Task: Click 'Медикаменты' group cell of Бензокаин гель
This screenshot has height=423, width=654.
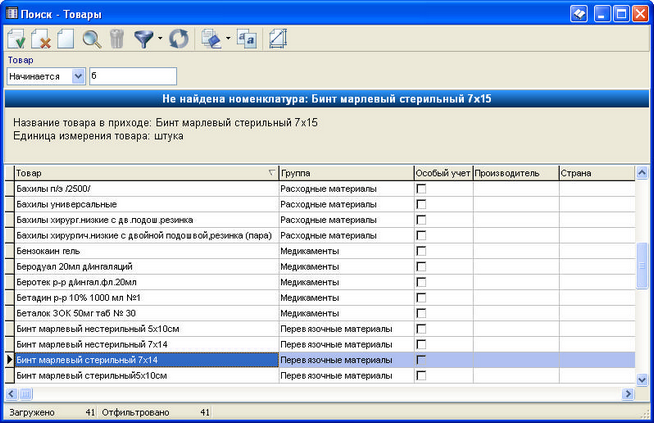Action: 346,251
